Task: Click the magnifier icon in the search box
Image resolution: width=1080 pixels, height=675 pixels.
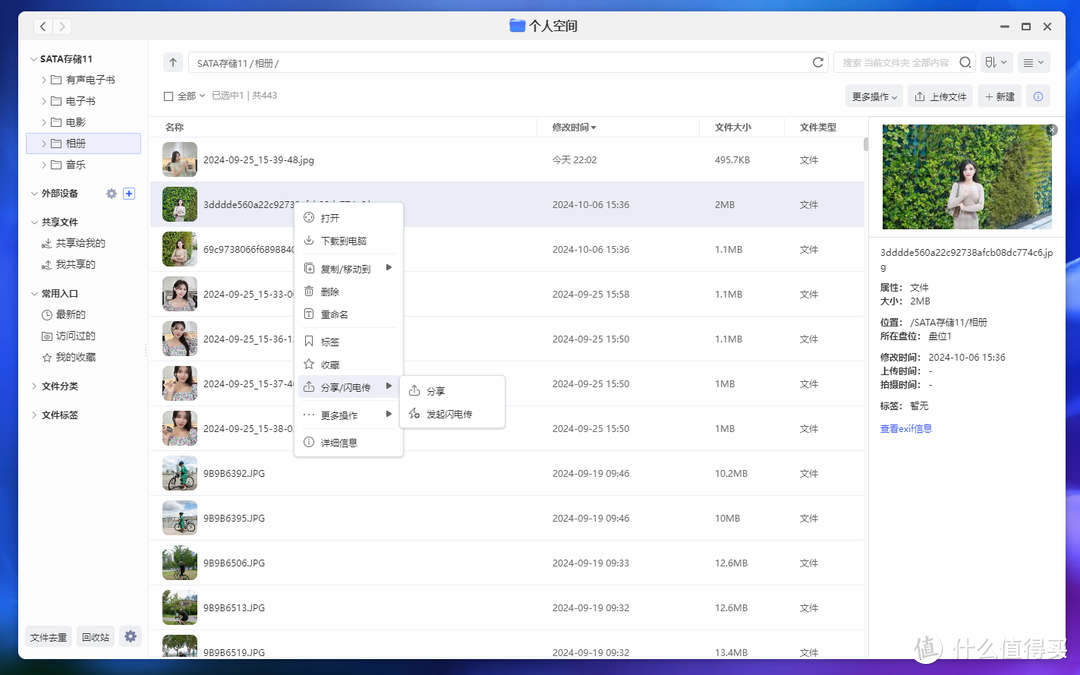Action: coord(964,62)
